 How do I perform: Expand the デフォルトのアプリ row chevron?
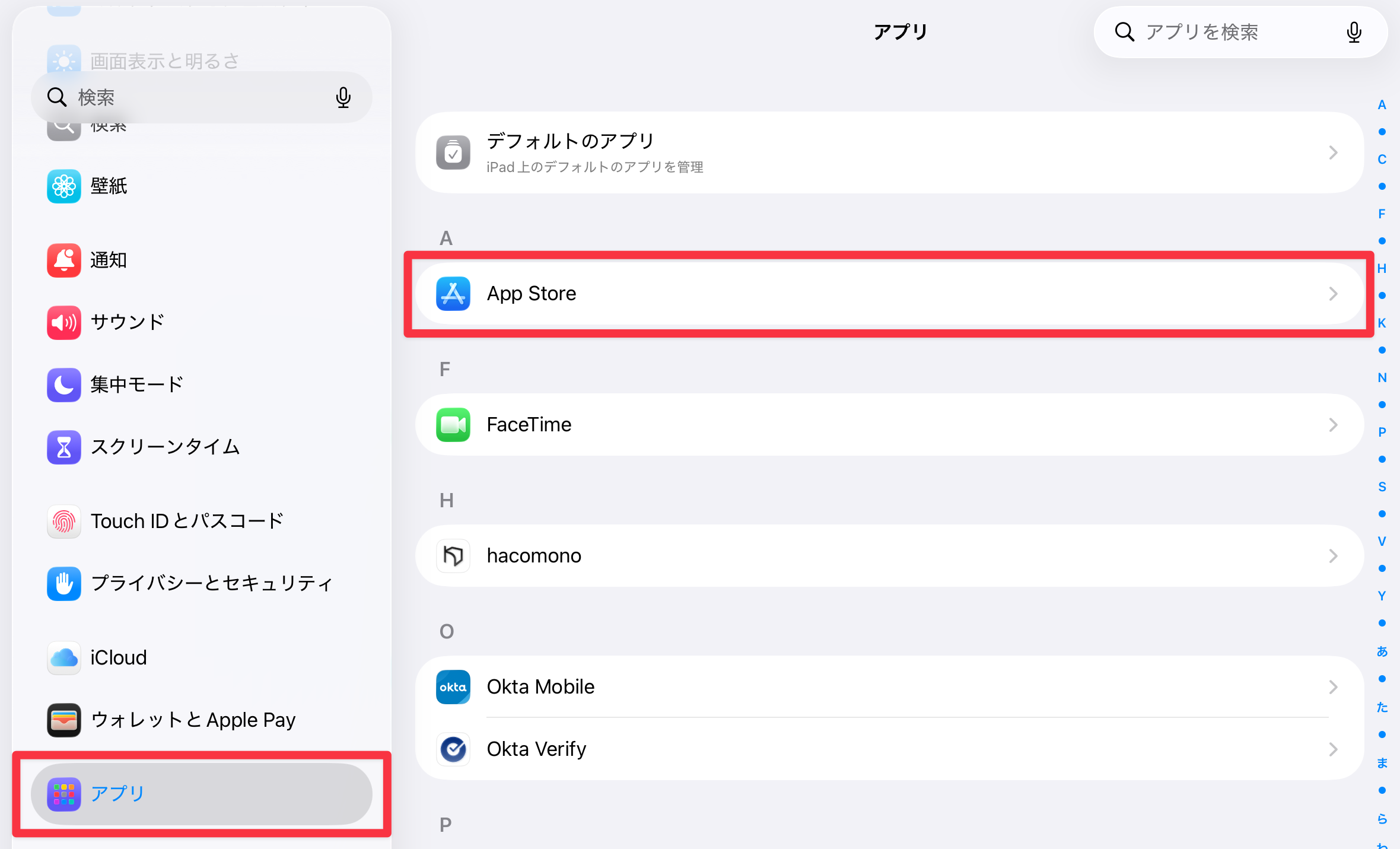pyautogui.click(x=1334, y=152)
